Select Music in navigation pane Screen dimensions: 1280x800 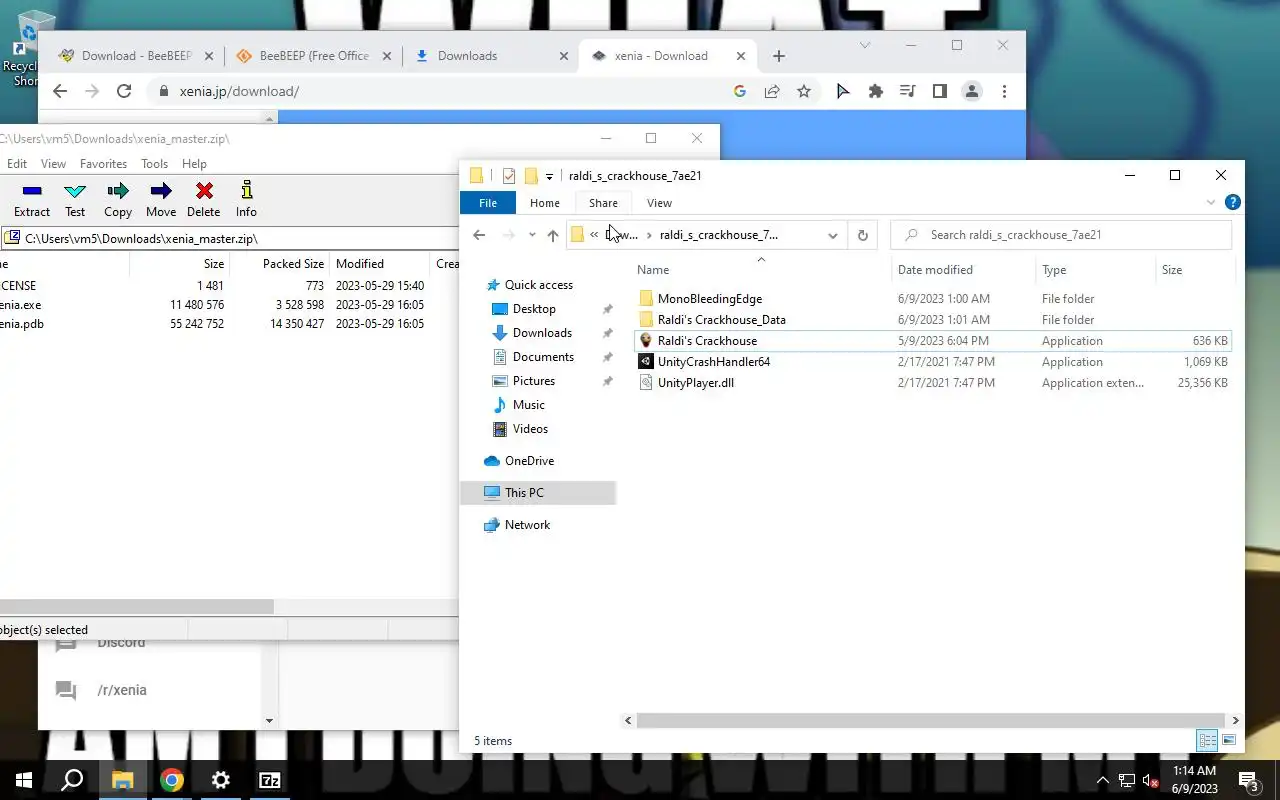(x=529, y=405)
